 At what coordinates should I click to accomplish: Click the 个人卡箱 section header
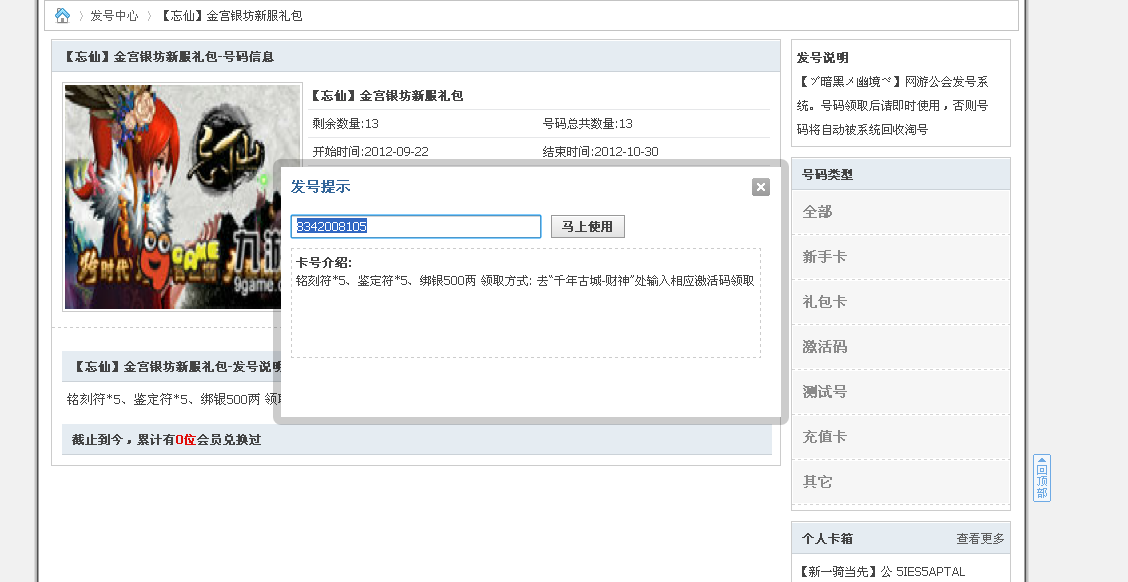click(820, 538)
